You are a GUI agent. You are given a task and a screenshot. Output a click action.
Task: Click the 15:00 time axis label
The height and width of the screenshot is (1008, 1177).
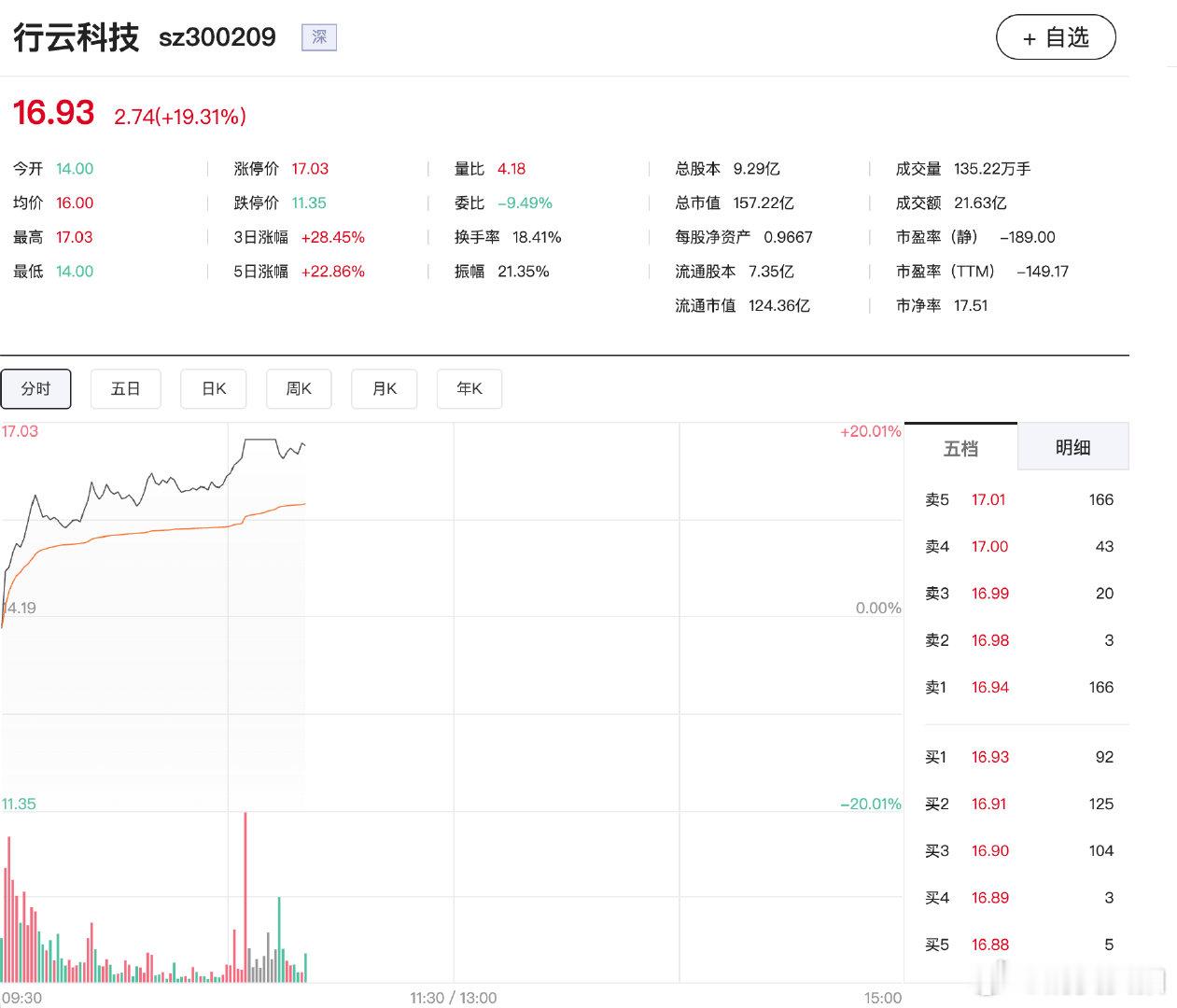coord(882,998)
